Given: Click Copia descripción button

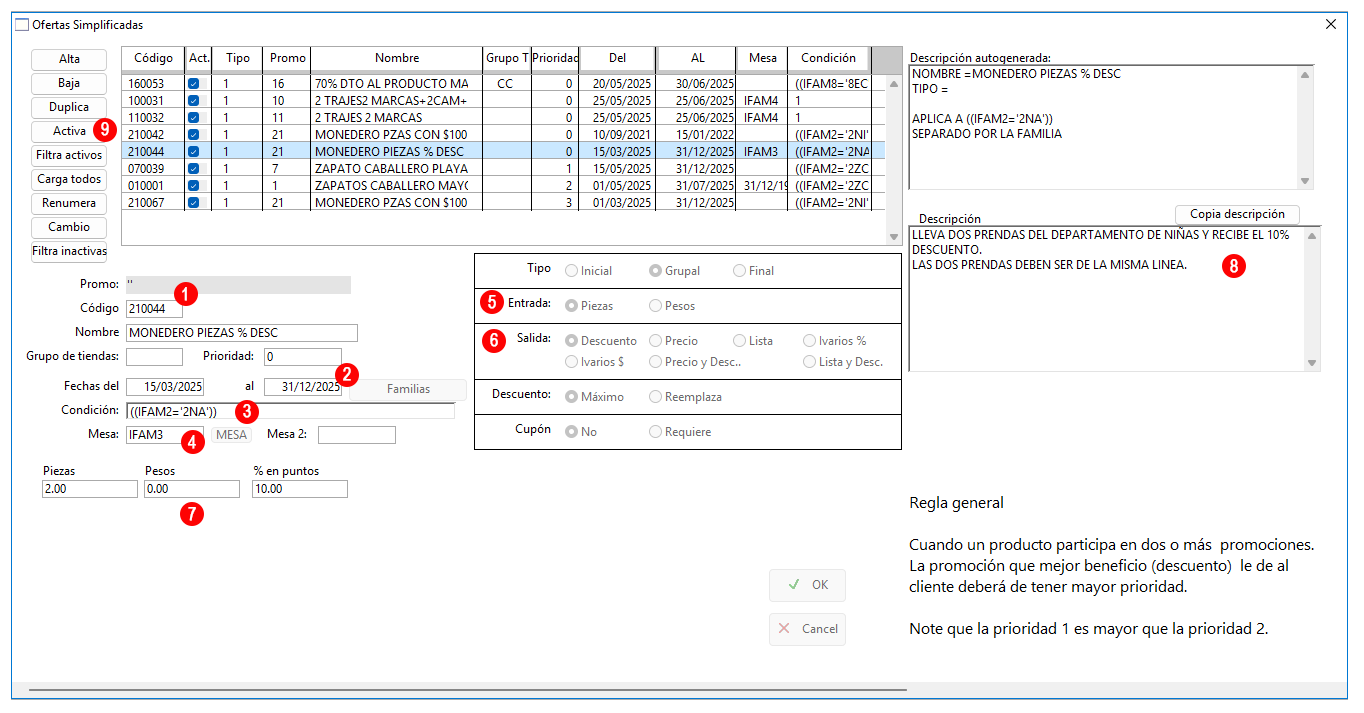Looking at the screenshot, I should tap(1237, 214).
